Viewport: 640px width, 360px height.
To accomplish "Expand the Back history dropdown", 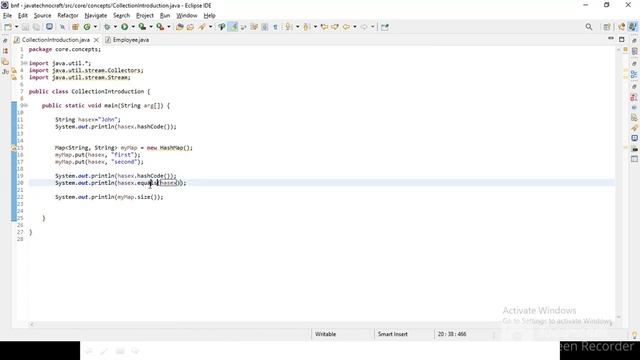I will point(355,27).
